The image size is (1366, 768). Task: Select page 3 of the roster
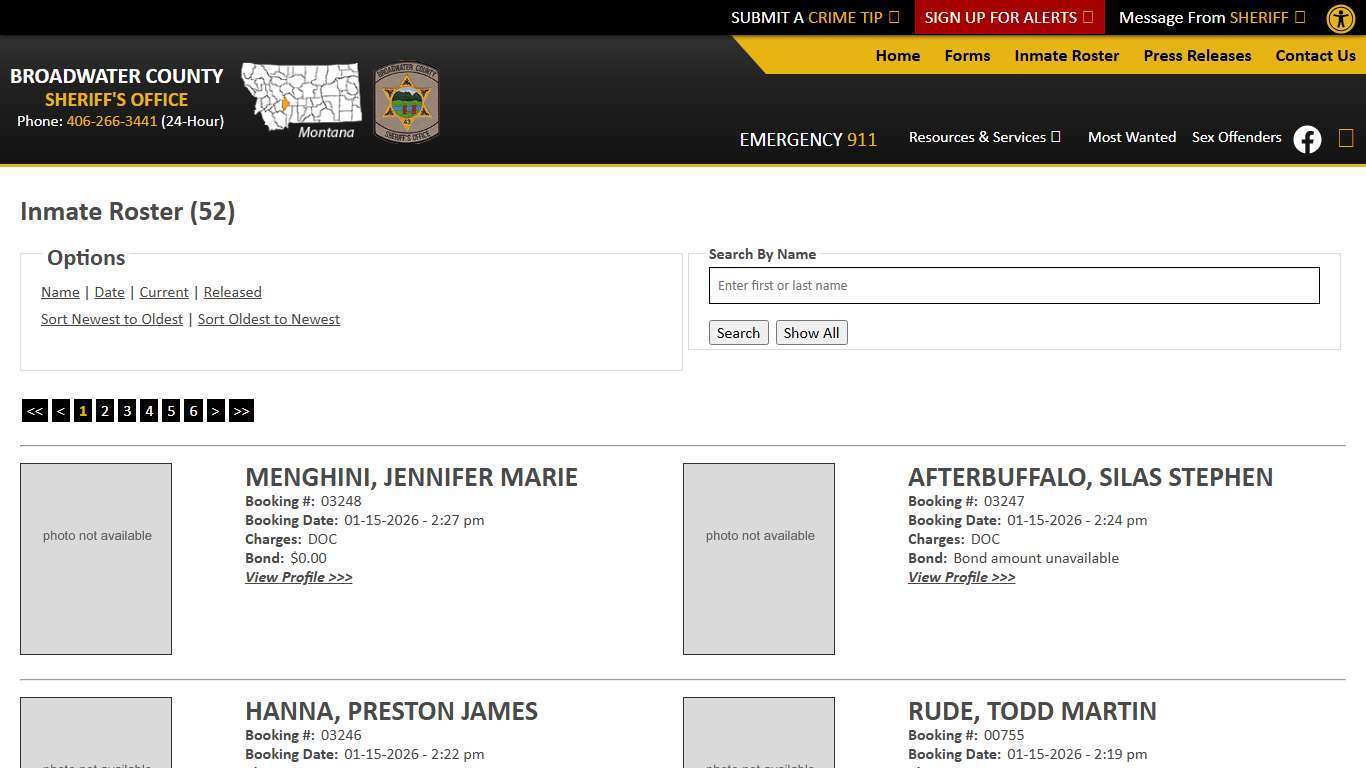[x=126, y=410]
